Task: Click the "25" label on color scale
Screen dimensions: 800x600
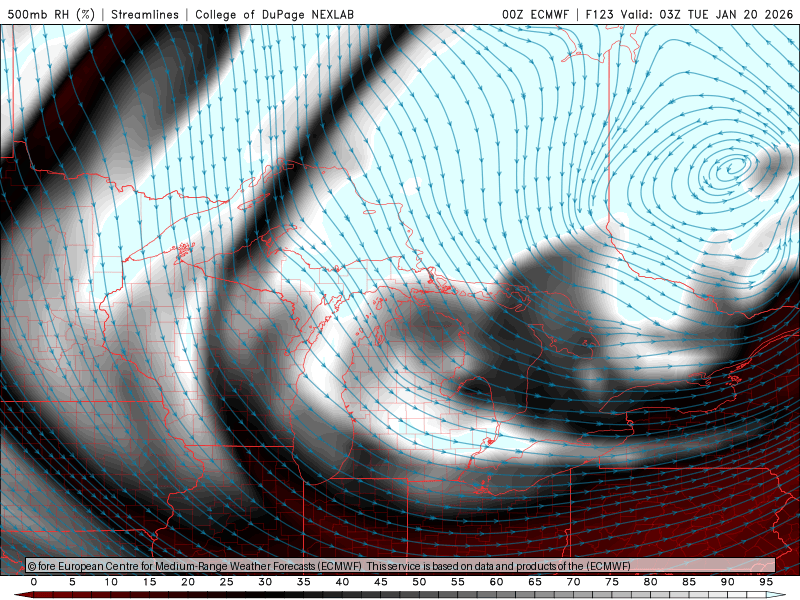Action: [227, 582]
